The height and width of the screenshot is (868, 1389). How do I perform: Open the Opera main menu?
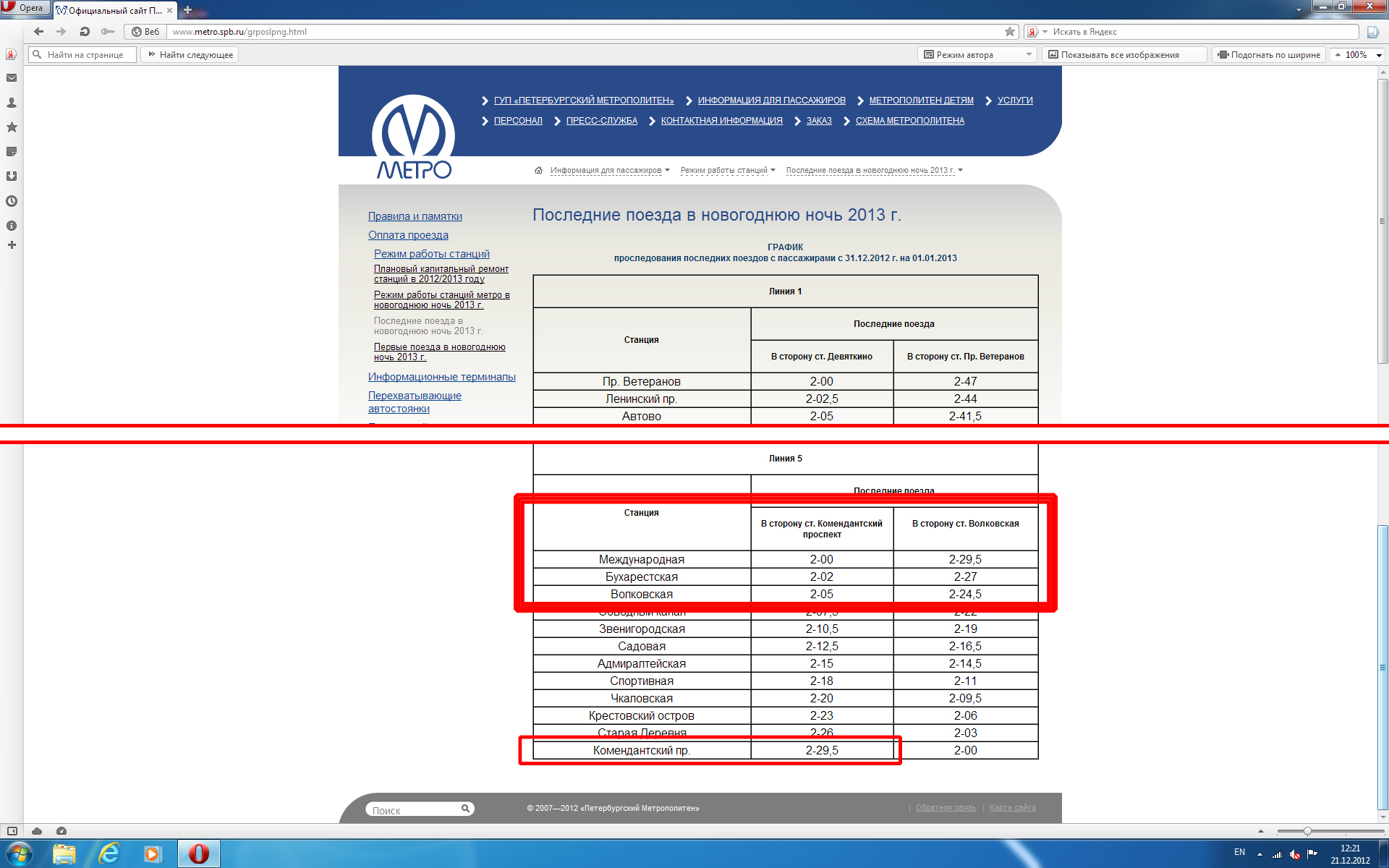pos(25,8)
